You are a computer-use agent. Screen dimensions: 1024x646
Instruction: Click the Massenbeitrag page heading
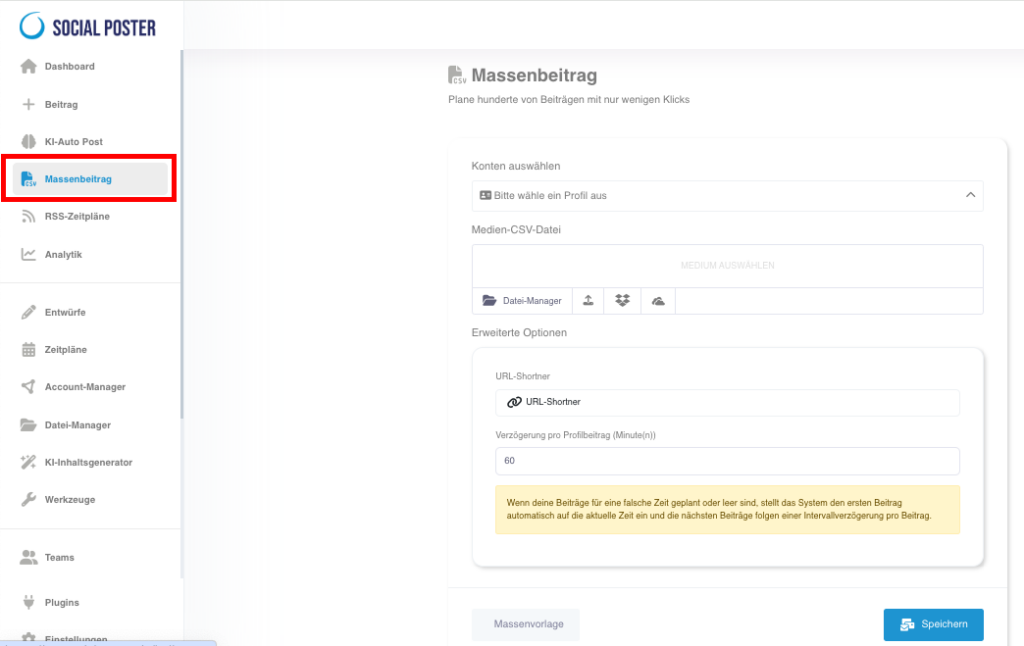click(x=534, y=76)
